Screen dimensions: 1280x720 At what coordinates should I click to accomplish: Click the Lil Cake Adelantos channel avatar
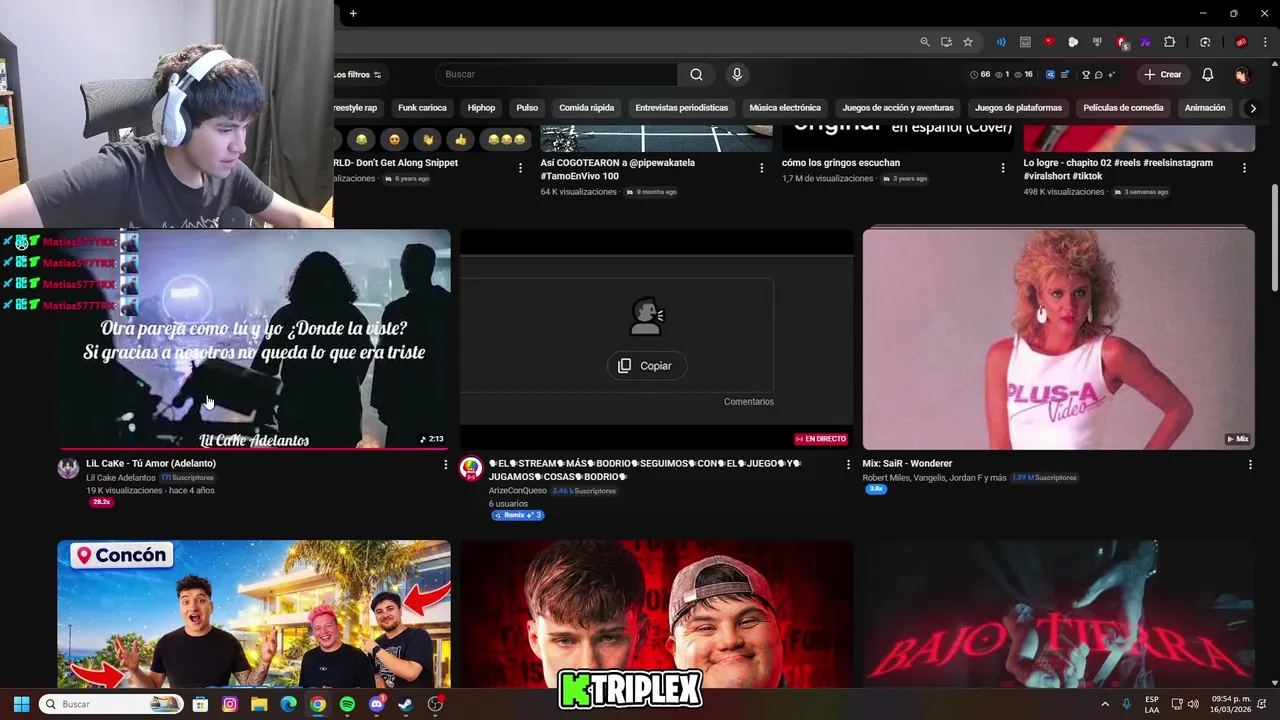68,469
